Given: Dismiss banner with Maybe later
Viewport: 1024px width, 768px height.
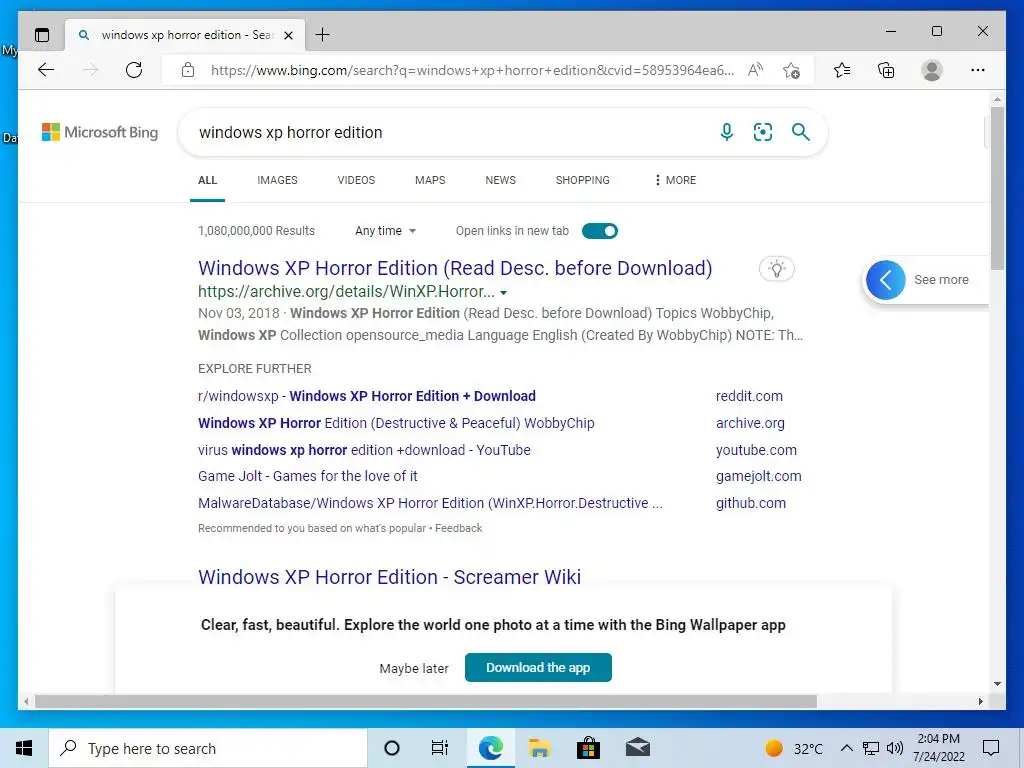Looking at the screenshot, I should (x=414, y=668).
